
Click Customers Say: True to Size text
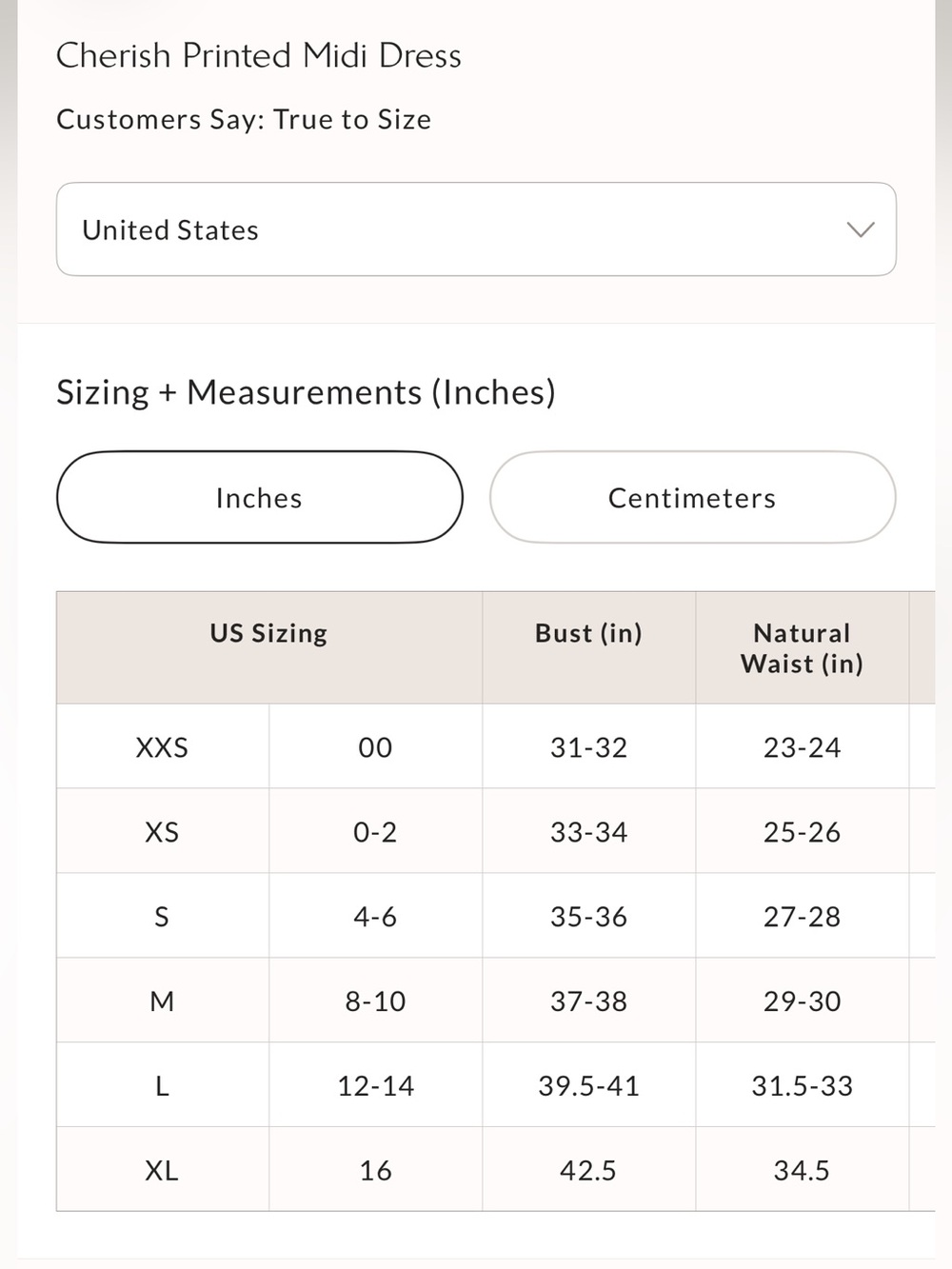point(244,120)
